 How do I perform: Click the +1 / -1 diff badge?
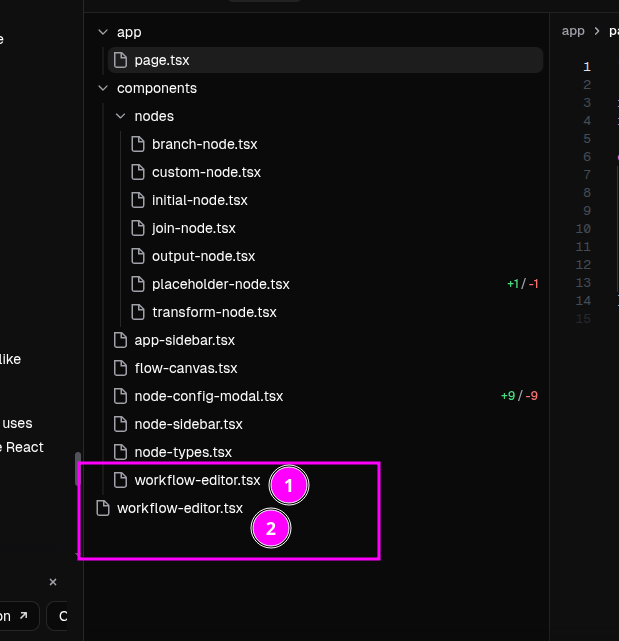click(x=523, y=284)
